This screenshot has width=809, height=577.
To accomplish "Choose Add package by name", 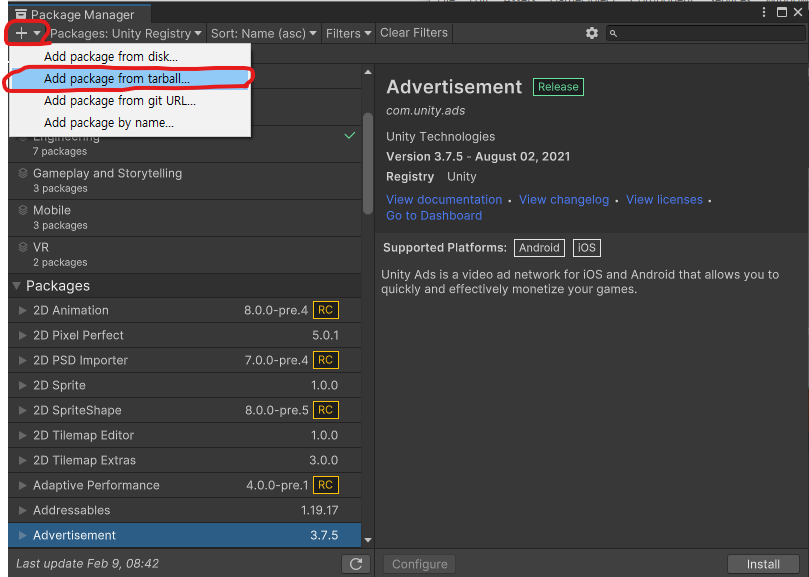I will tap(130, 123).
